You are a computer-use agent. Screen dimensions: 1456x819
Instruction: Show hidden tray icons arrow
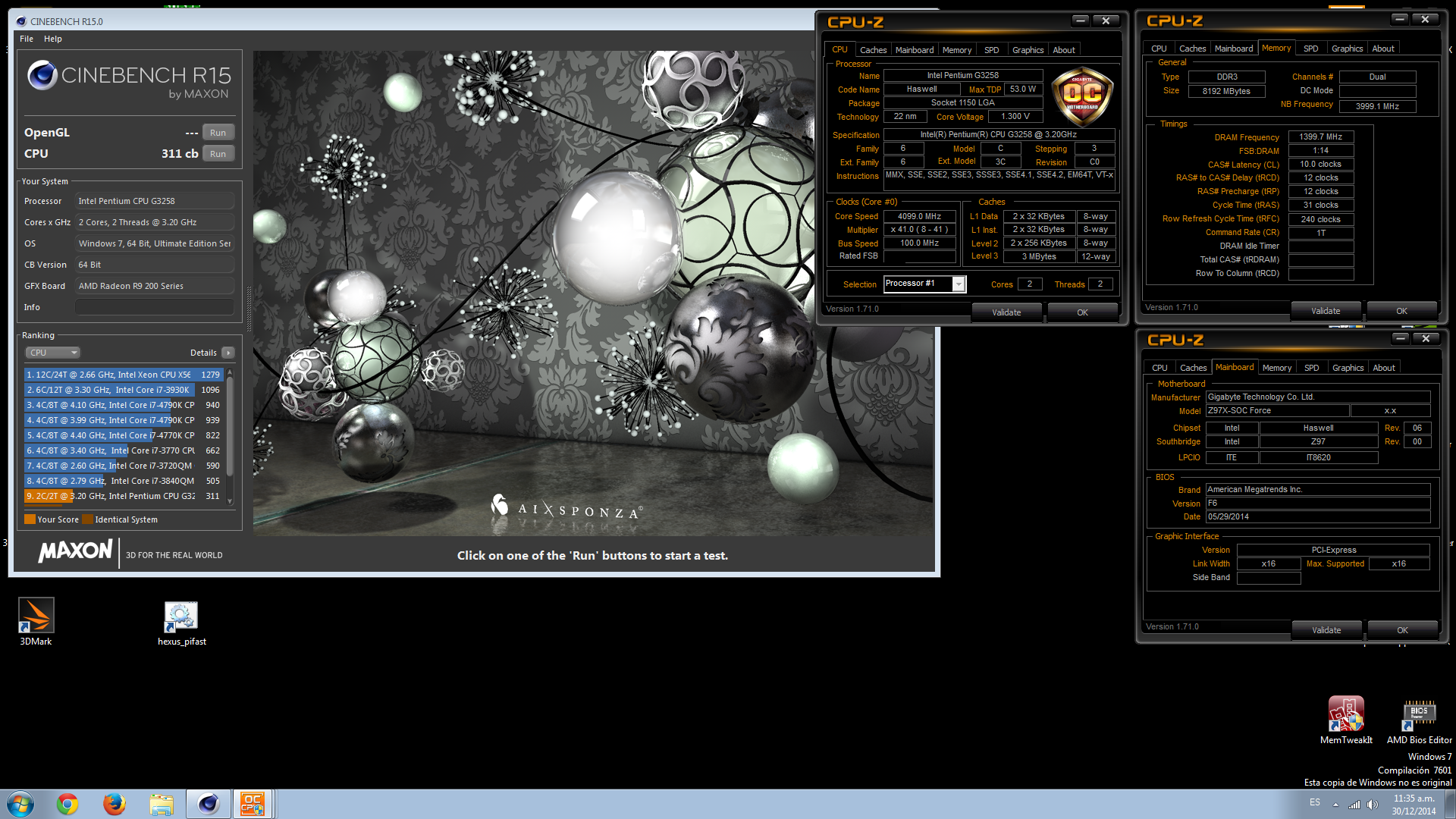1335,805
